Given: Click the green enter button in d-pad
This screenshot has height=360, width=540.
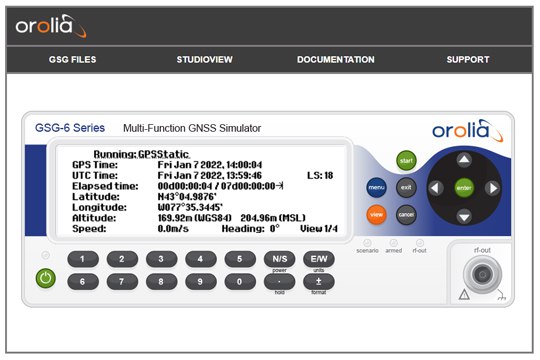Looking at the screenshot, I should (x=464, y=188).
